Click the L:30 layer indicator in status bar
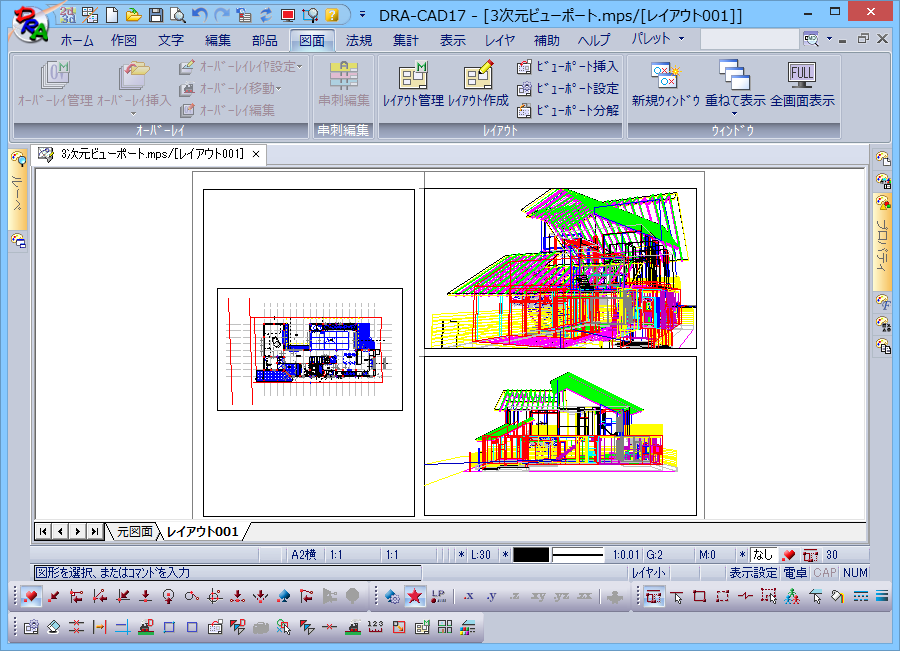900x651 pixels. (481, 555)
